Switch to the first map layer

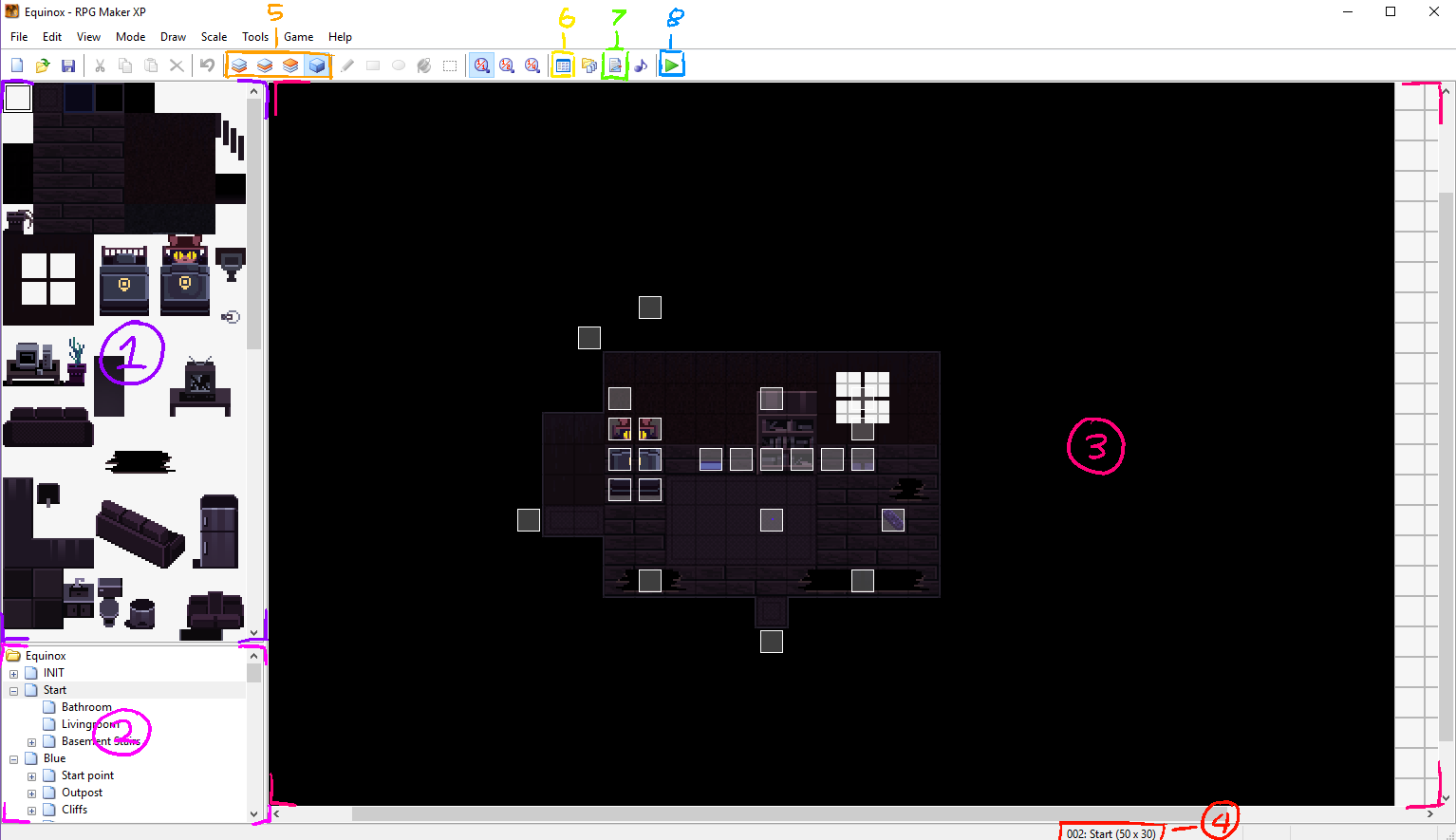click(239, 65)
